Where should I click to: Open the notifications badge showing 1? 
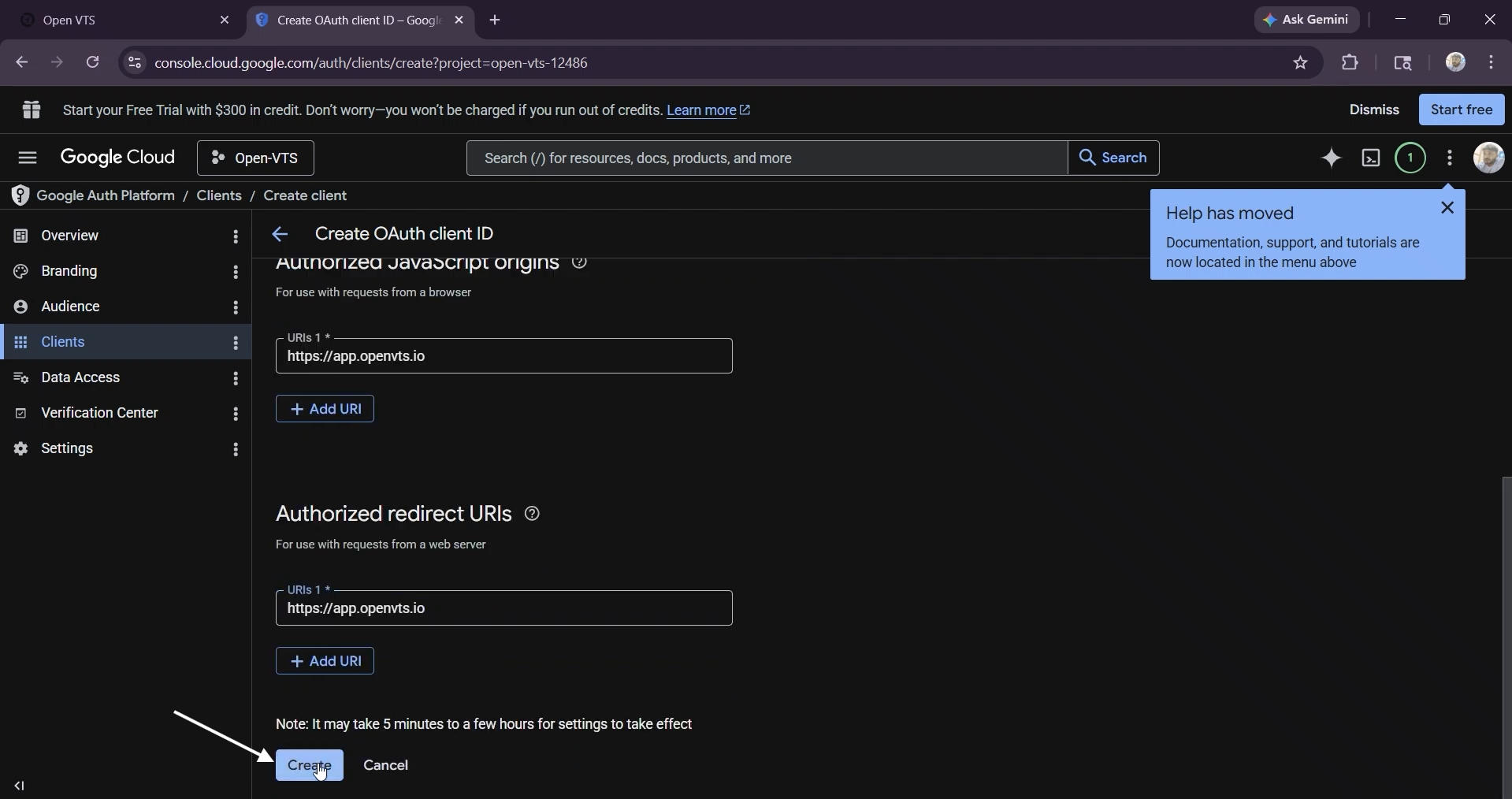tap(1410, 158)
